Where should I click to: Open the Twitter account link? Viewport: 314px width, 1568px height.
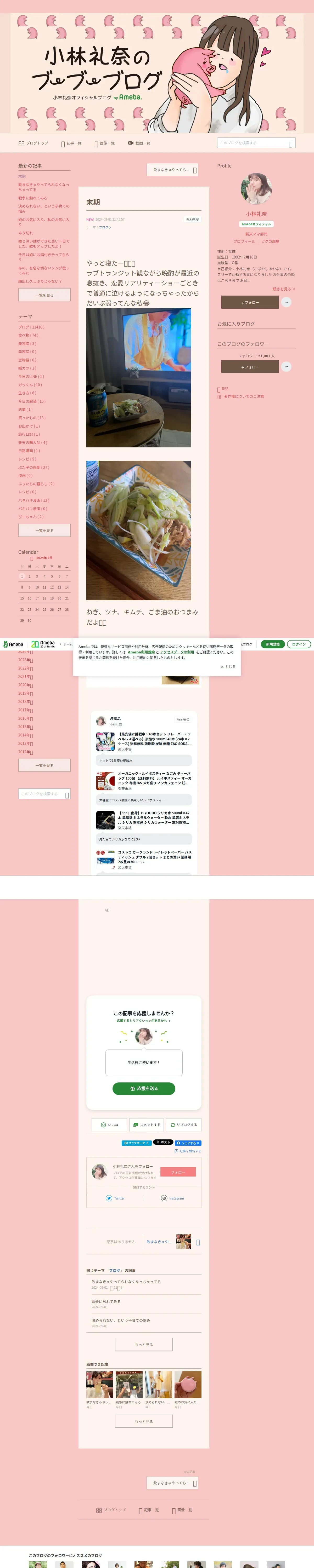(115, 1198)
